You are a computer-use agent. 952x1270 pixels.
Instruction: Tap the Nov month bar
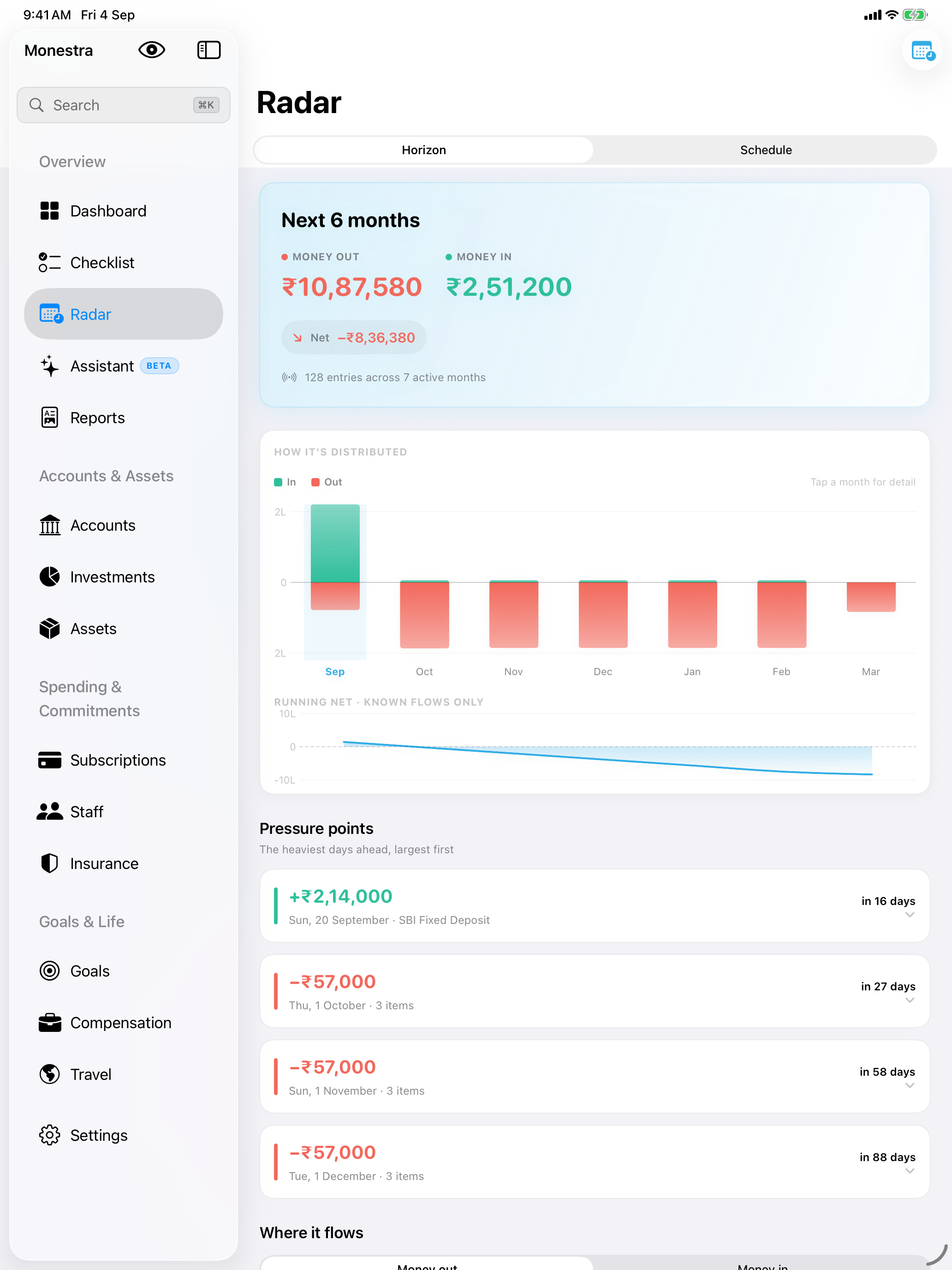pyautogui.click(x=513, y=614)
